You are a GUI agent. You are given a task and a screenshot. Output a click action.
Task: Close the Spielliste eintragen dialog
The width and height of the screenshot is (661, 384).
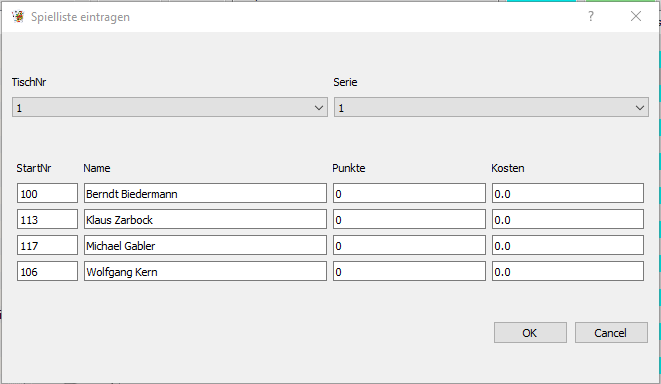636,16
